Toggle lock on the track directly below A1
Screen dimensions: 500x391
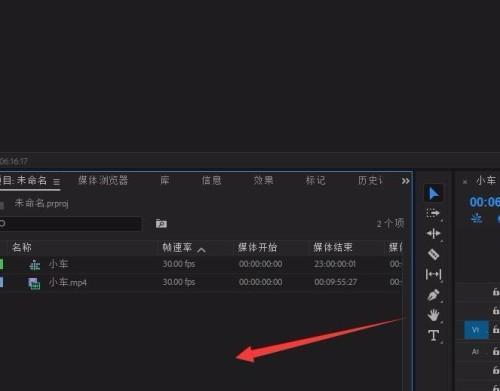496,370
